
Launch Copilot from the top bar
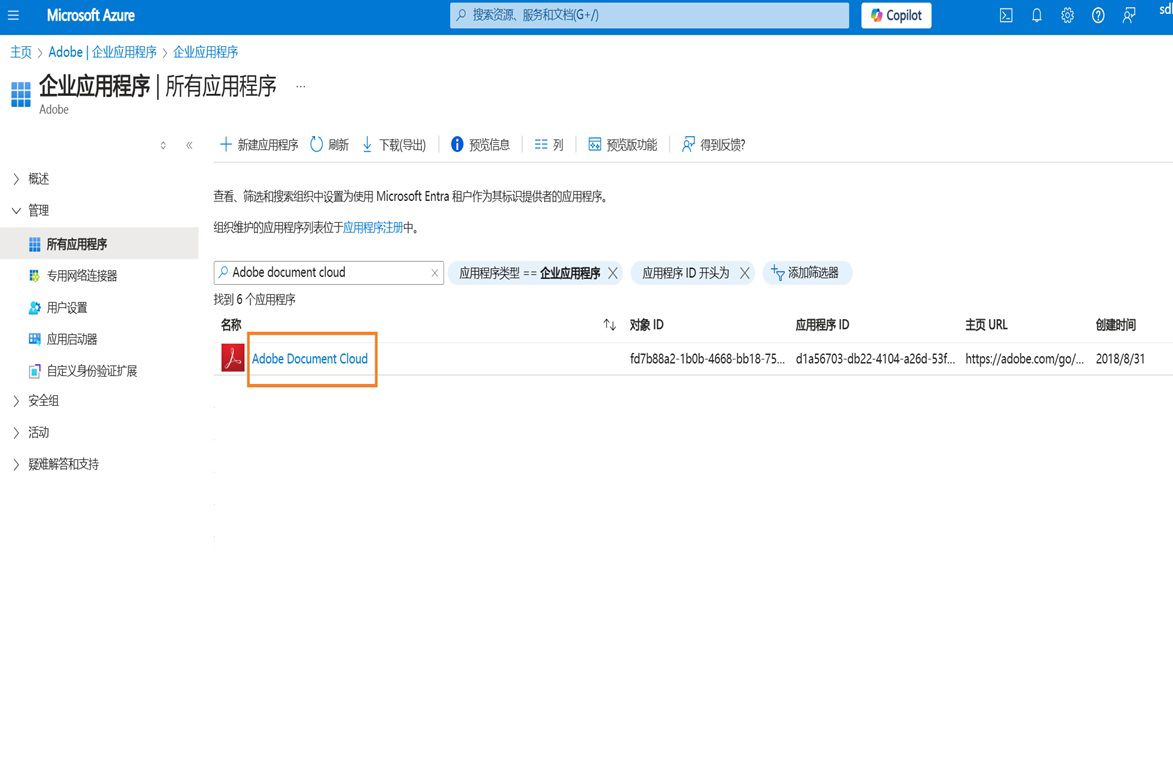coord(895,15)
